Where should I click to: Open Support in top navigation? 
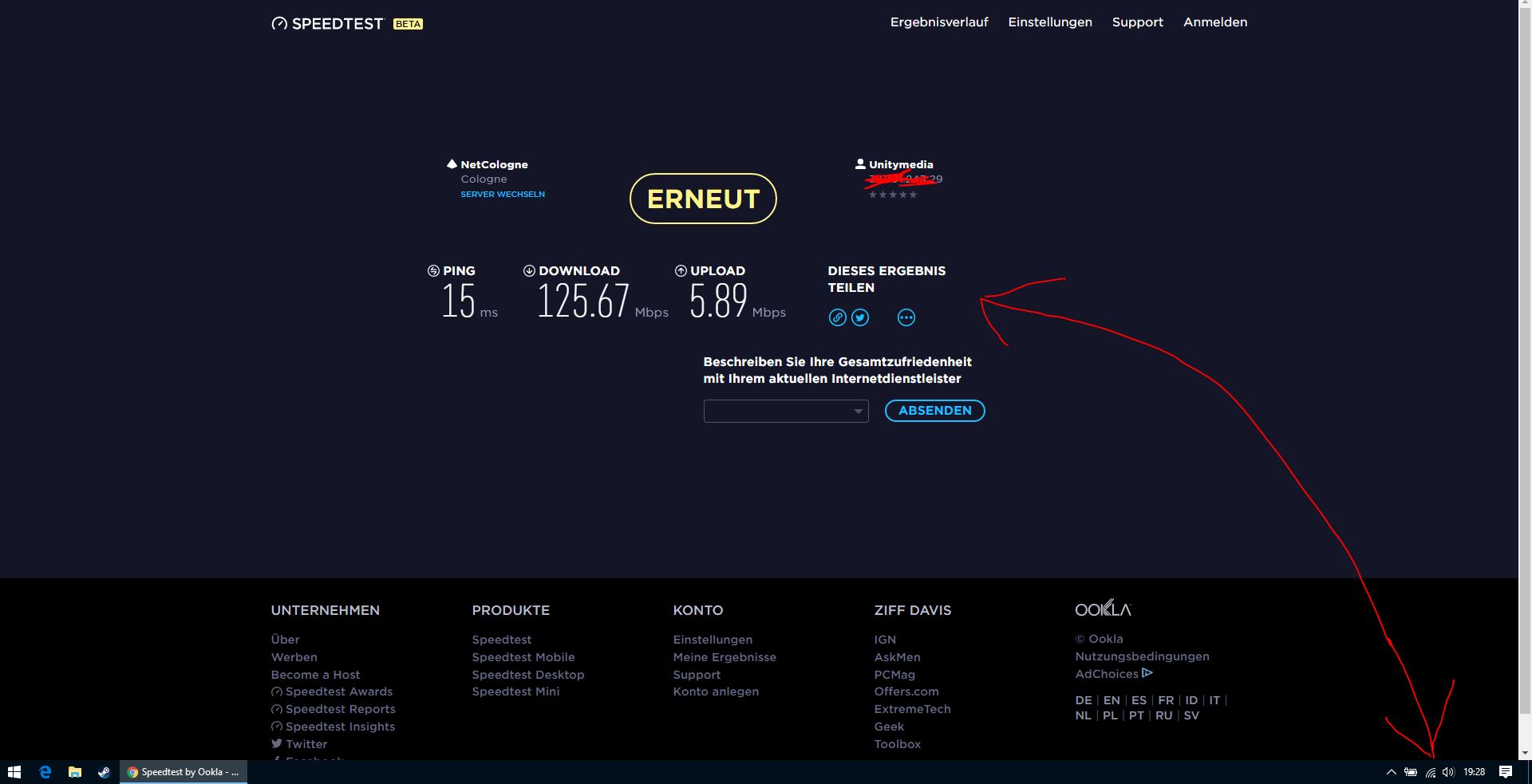pyautogui.click(x=1138, y=22)
